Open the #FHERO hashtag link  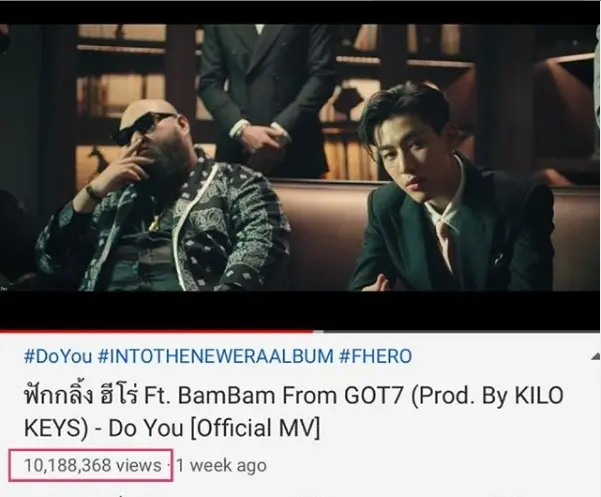pyautogui.click(x=375, y=356)
